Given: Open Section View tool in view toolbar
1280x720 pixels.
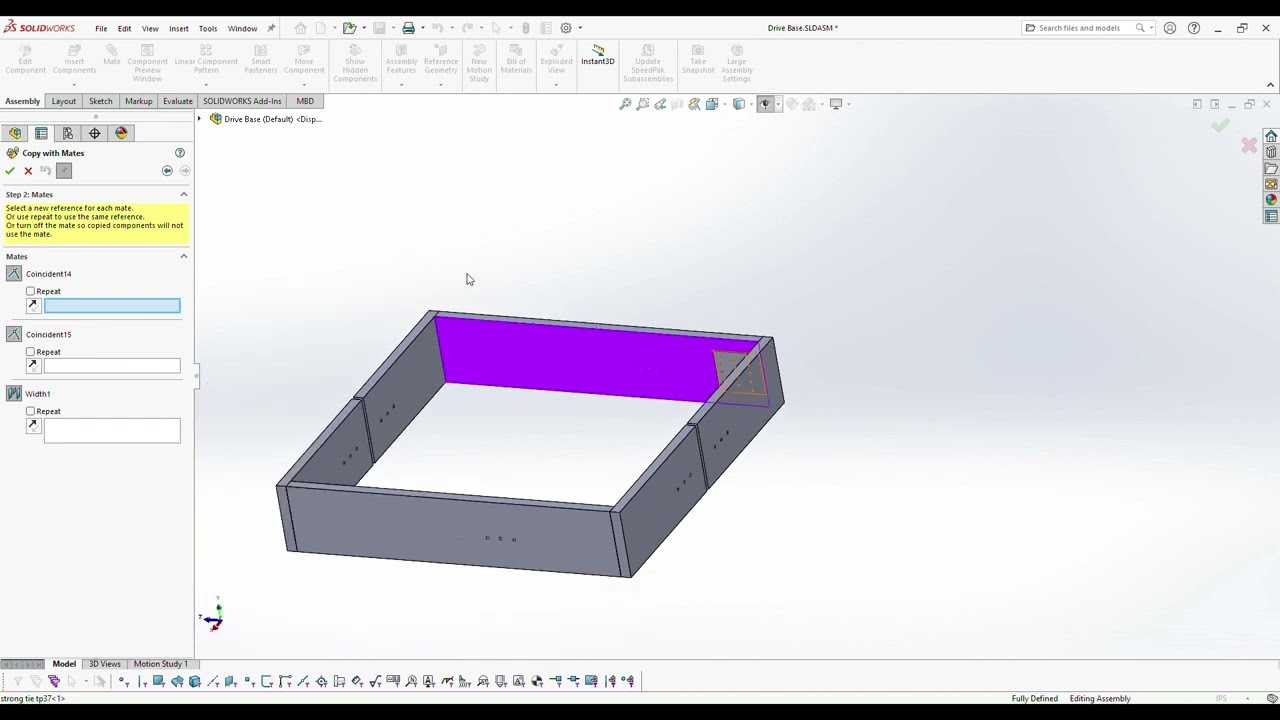Looking at the screenshot, I should click(x=677, y=104).
